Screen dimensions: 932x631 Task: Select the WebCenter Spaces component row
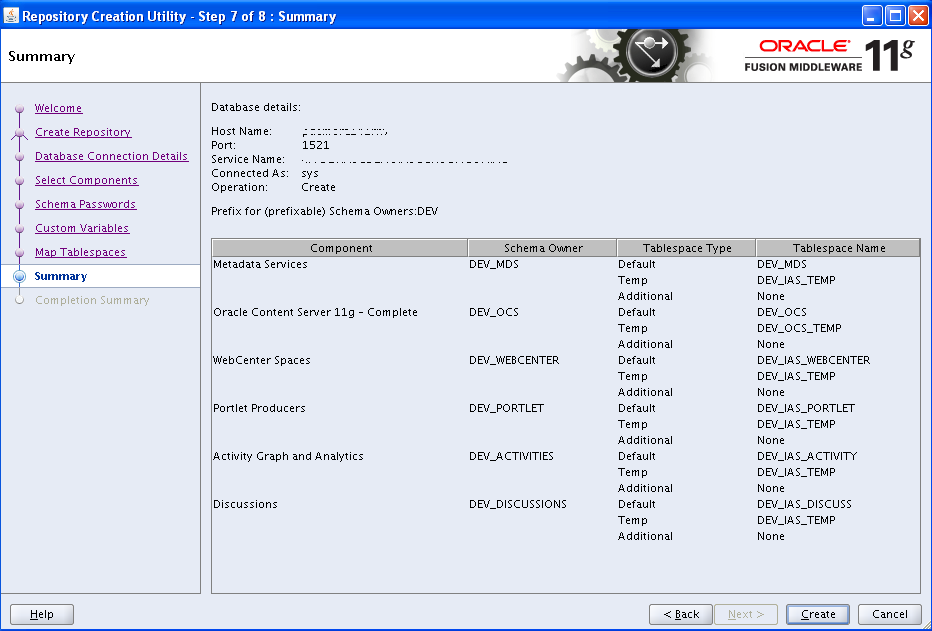tap(261, 360)
